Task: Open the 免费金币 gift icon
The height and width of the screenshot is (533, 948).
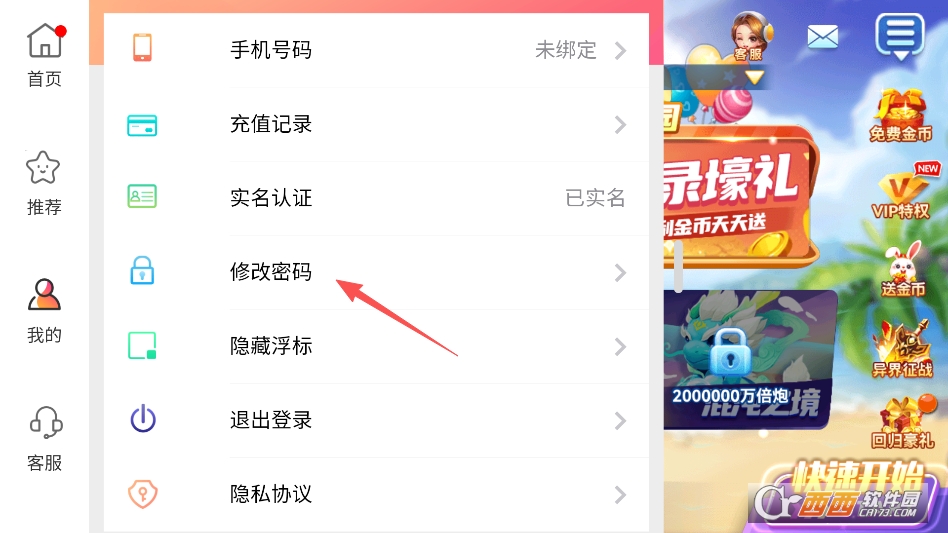Action: (x=901, y=115)
